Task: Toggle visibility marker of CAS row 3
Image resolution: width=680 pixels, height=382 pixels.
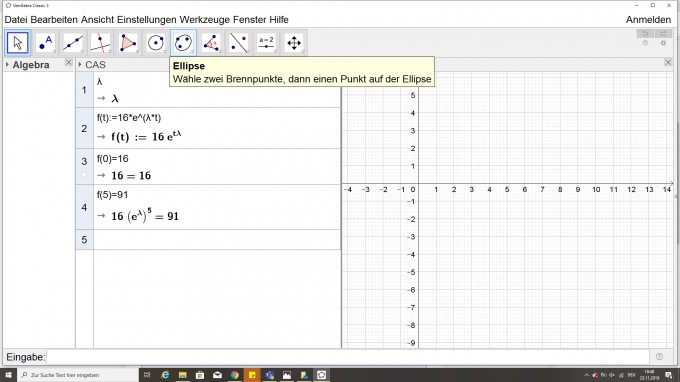Action: pos(84,175)
